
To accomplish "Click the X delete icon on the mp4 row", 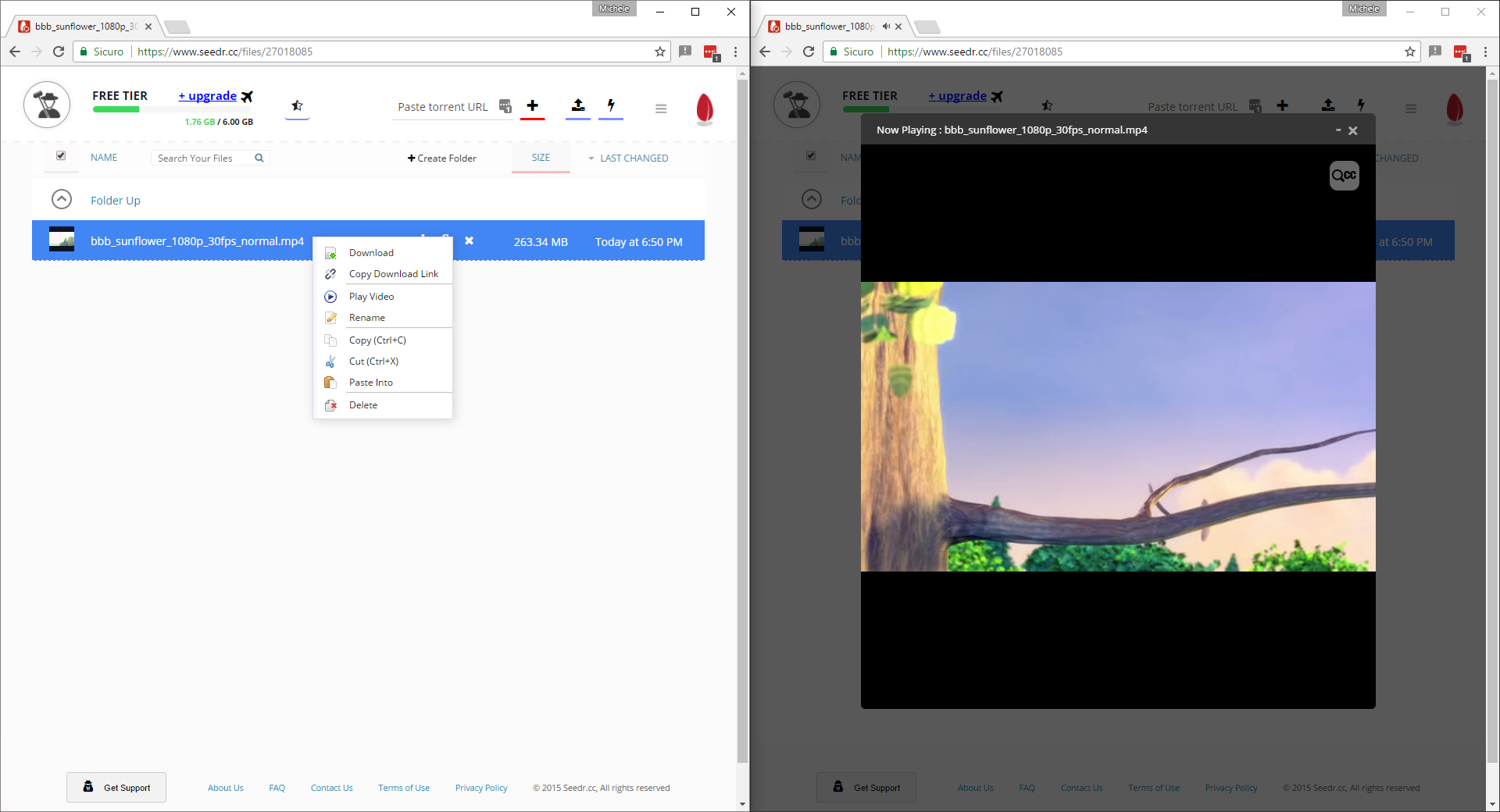I will point(470,240).
